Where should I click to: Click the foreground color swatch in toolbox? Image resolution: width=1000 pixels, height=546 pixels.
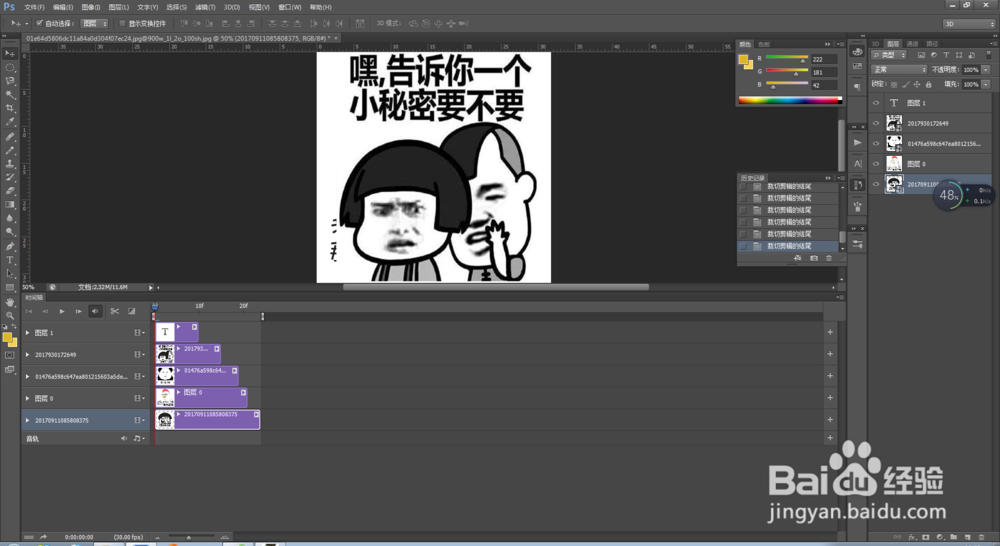(7, 337)
